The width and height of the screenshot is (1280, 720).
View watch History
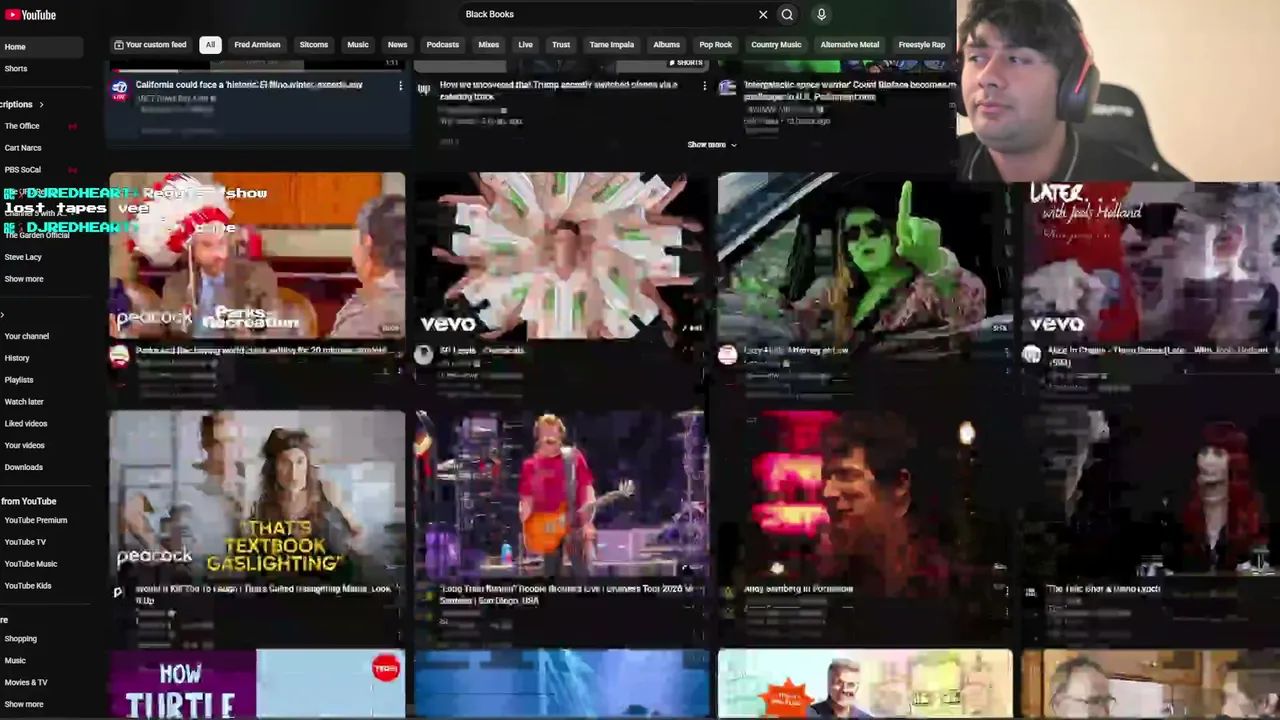(x=17, y=358)
